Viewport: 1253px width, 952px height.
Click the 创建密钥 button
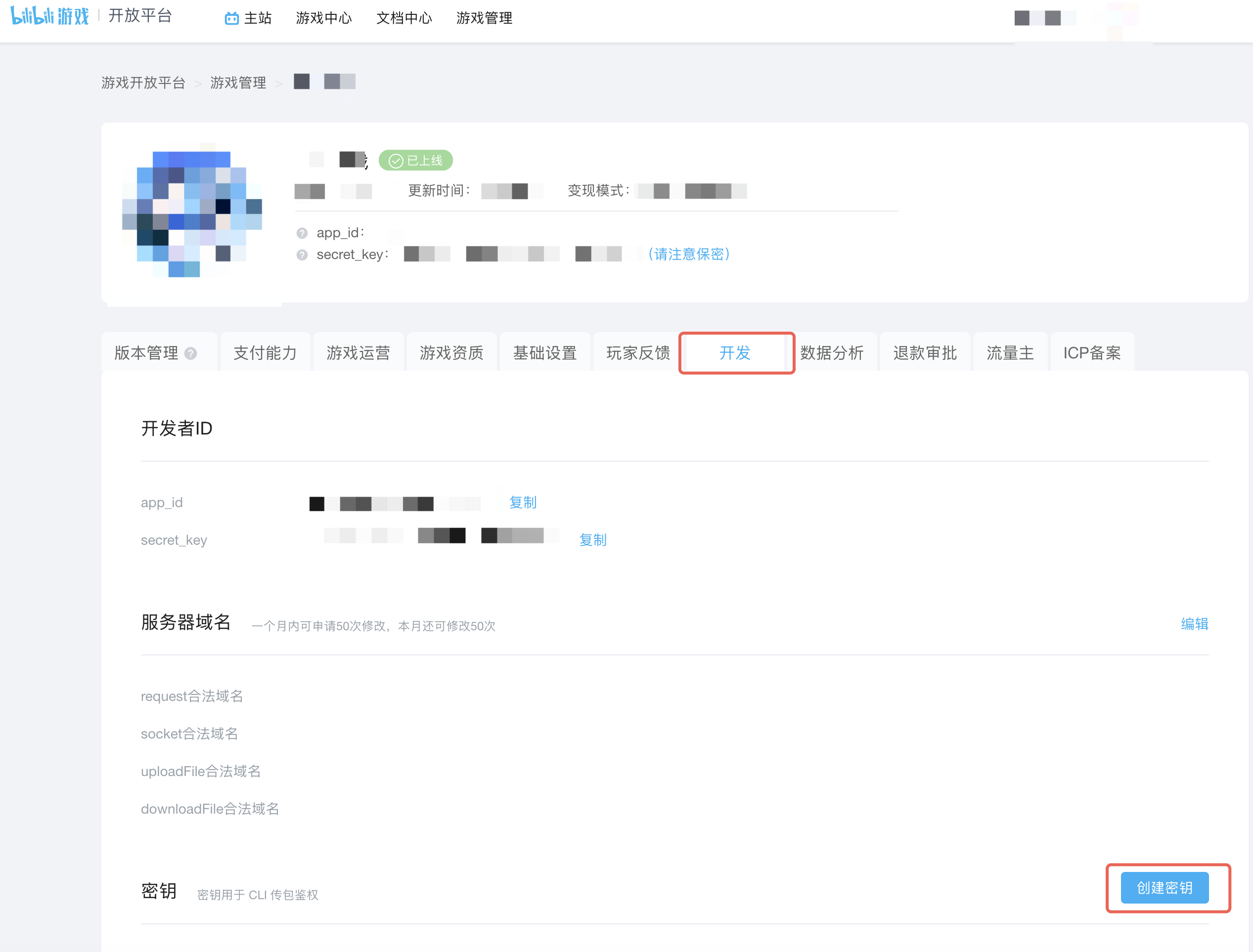point(1164,888)
